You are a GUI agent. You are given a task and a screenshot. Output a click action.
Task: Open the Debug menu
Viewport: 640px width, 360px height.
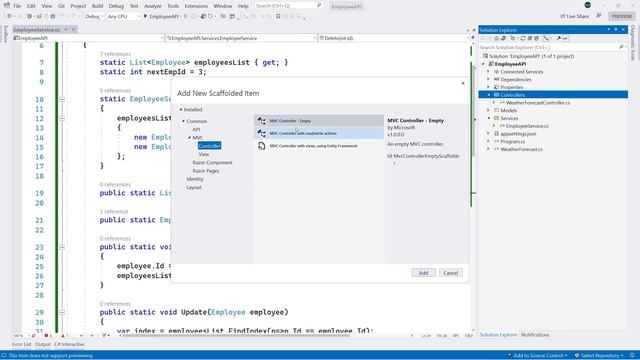(116, 6)
